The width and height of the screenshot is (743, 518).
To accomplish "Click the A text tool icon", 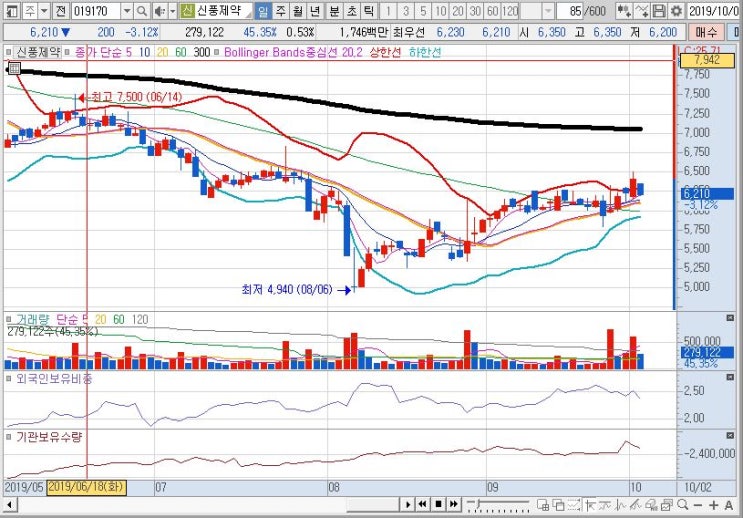I will click(728, 505).
